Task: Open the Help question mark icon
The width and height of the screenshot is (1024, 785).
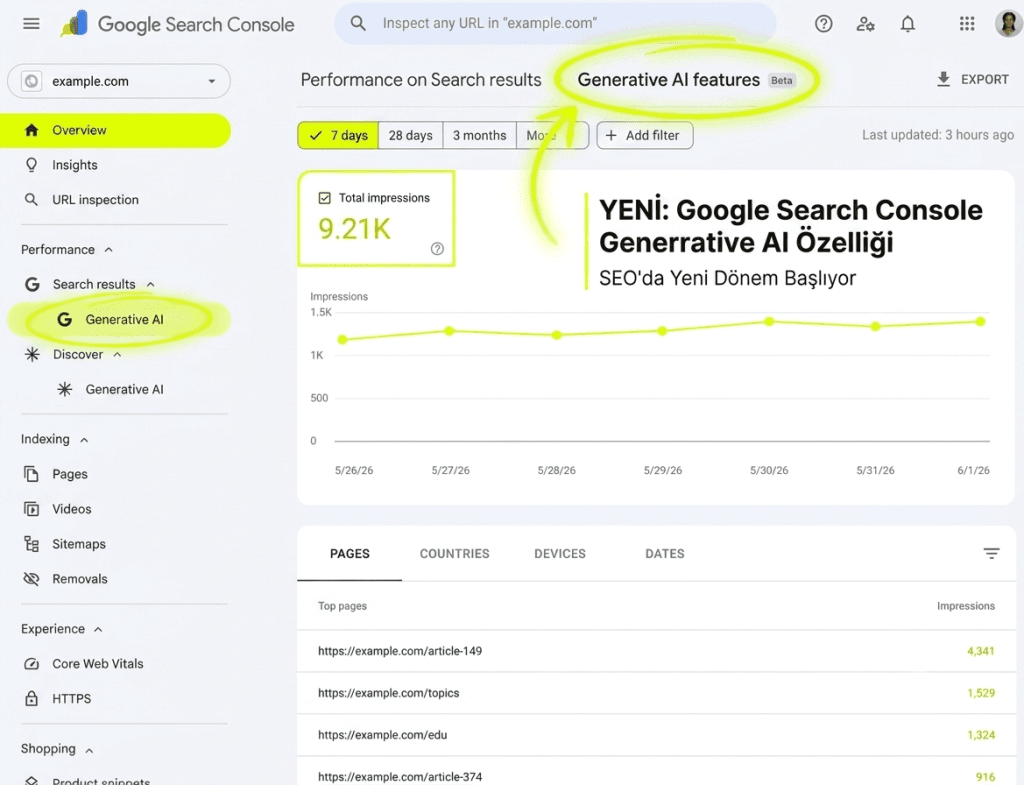Action: (x=824, y=24)
